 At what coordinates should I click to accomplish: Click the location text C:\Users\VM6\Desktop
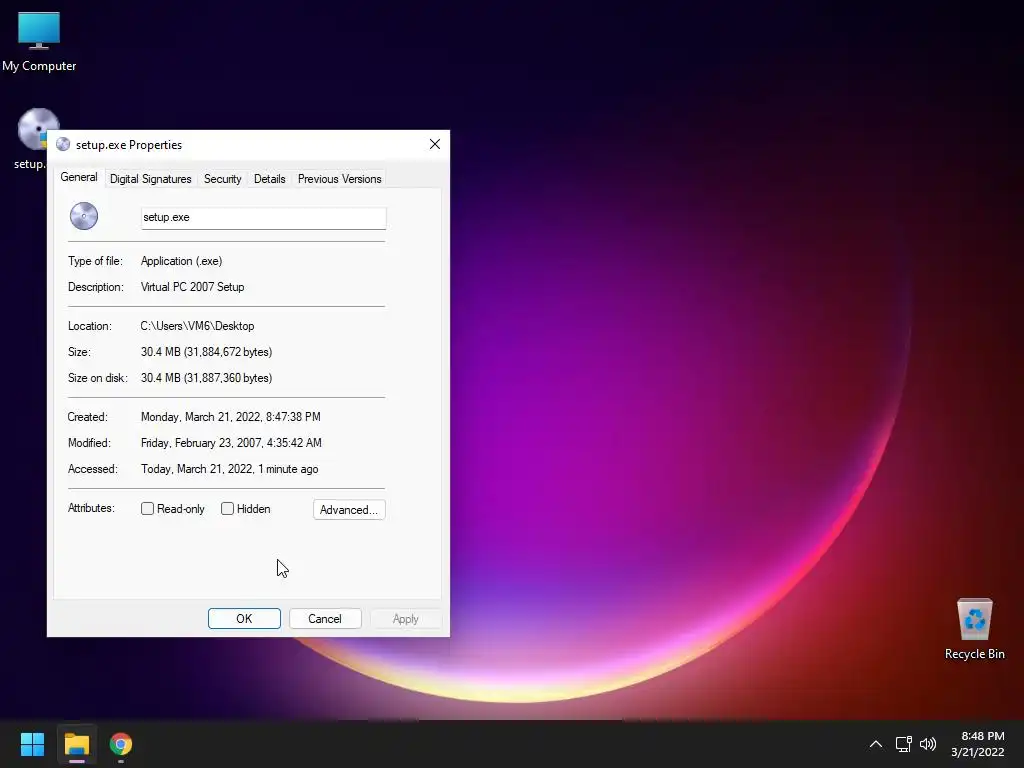pos(197,326)
